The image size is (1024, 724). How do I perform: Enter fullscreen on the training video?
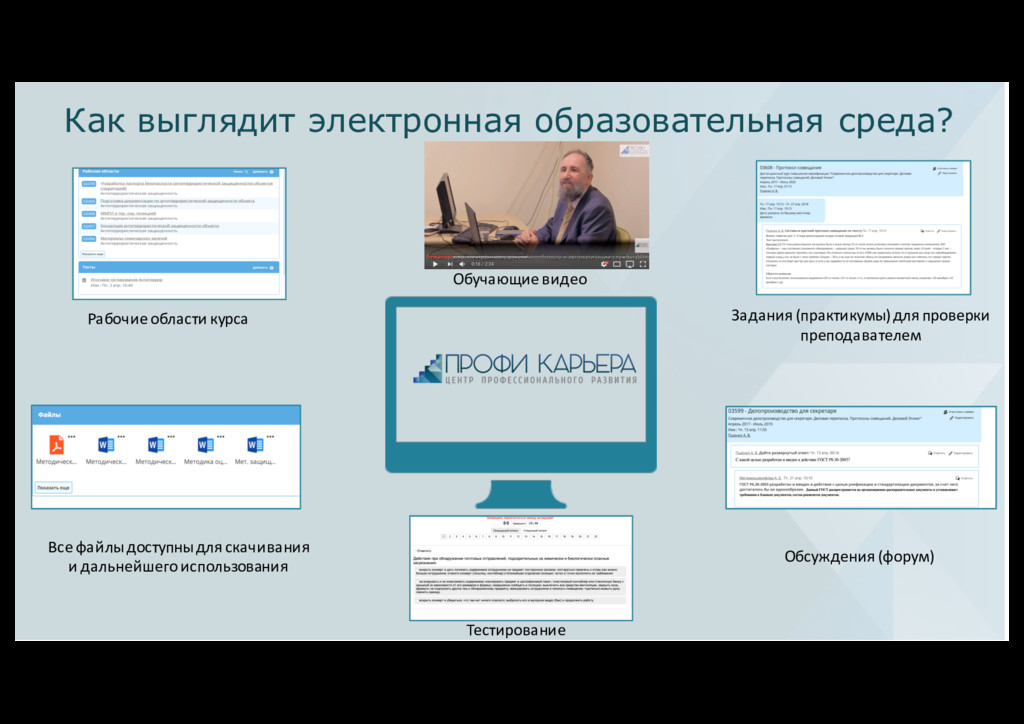643,264
